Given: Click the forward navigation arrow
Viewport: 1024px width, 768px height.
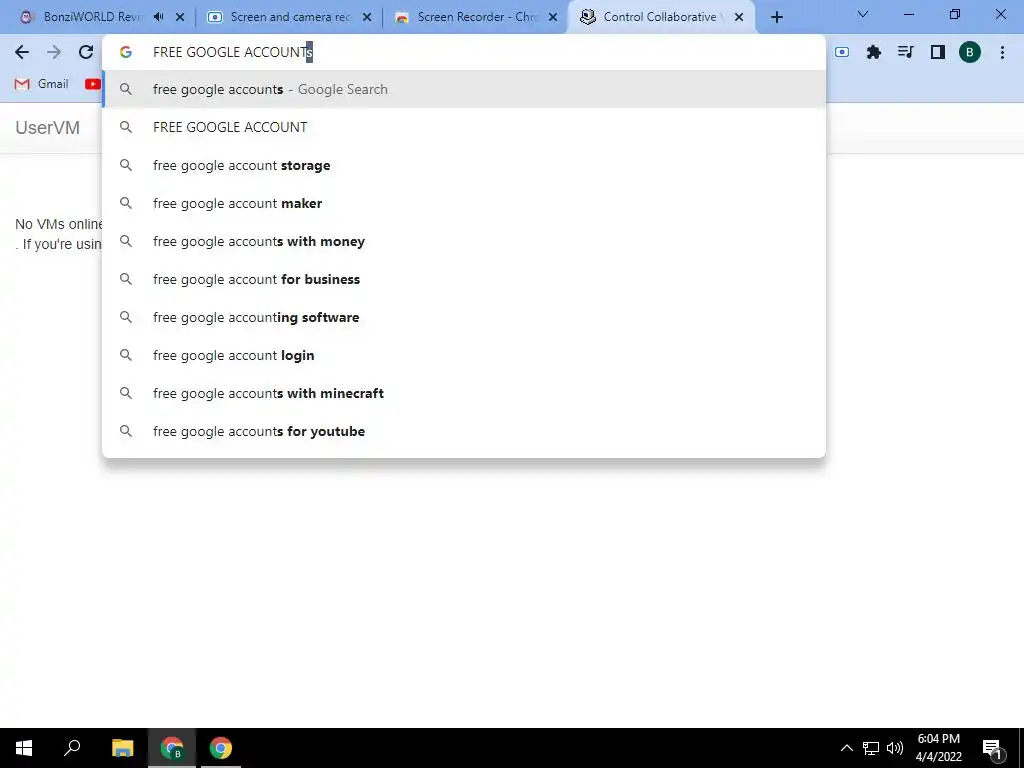Looking at the screenshot, I should point(54,52).
